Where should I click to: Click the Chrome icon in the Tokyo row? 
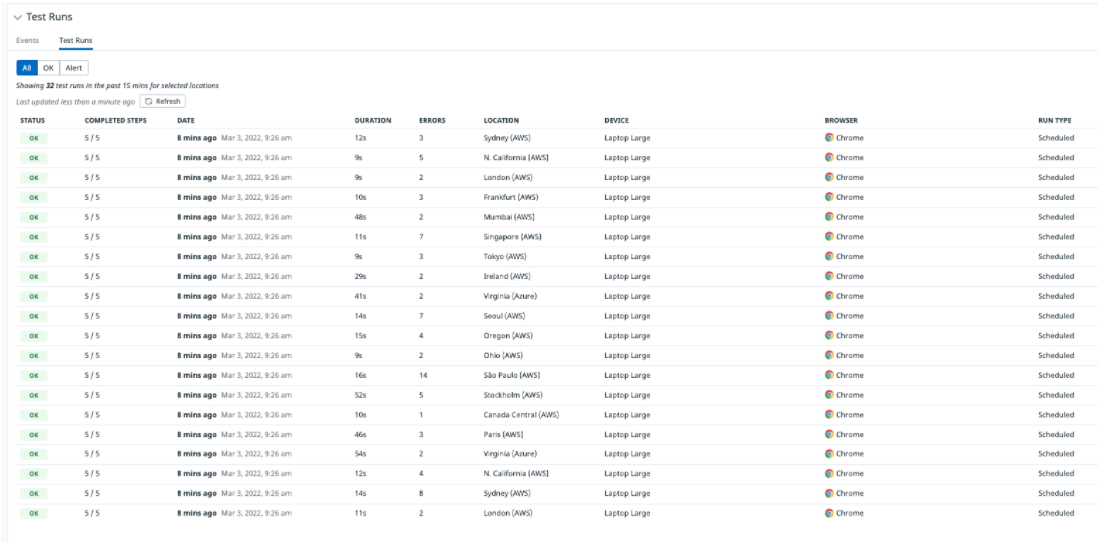coord(829,256)
